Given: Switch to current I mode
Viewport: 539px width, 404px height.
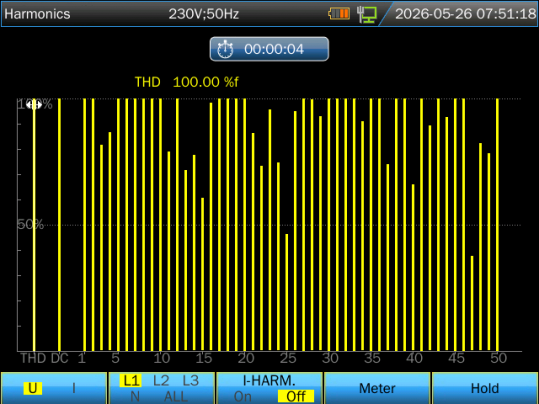Looking at the screenshot, I should pyautogui.click(x=74, y=388).
